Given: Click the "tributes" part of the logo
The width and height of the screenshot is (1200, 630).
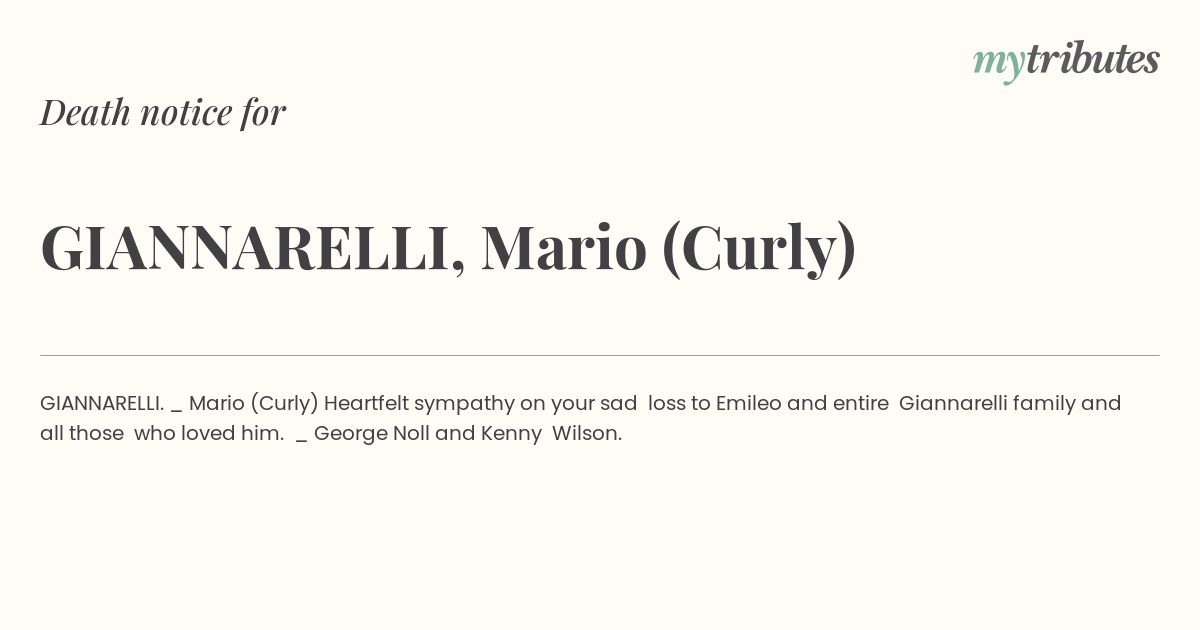Looking at the screenshot, I should click(1093, 58).
